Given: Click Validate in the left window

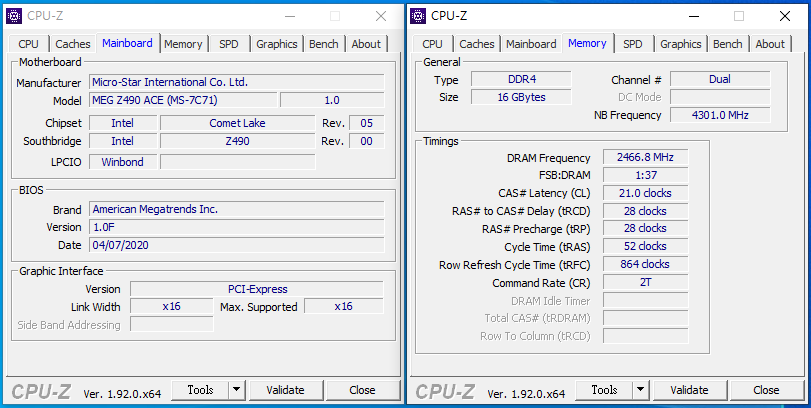Looking at the screenshot, I should pos(286,390).
